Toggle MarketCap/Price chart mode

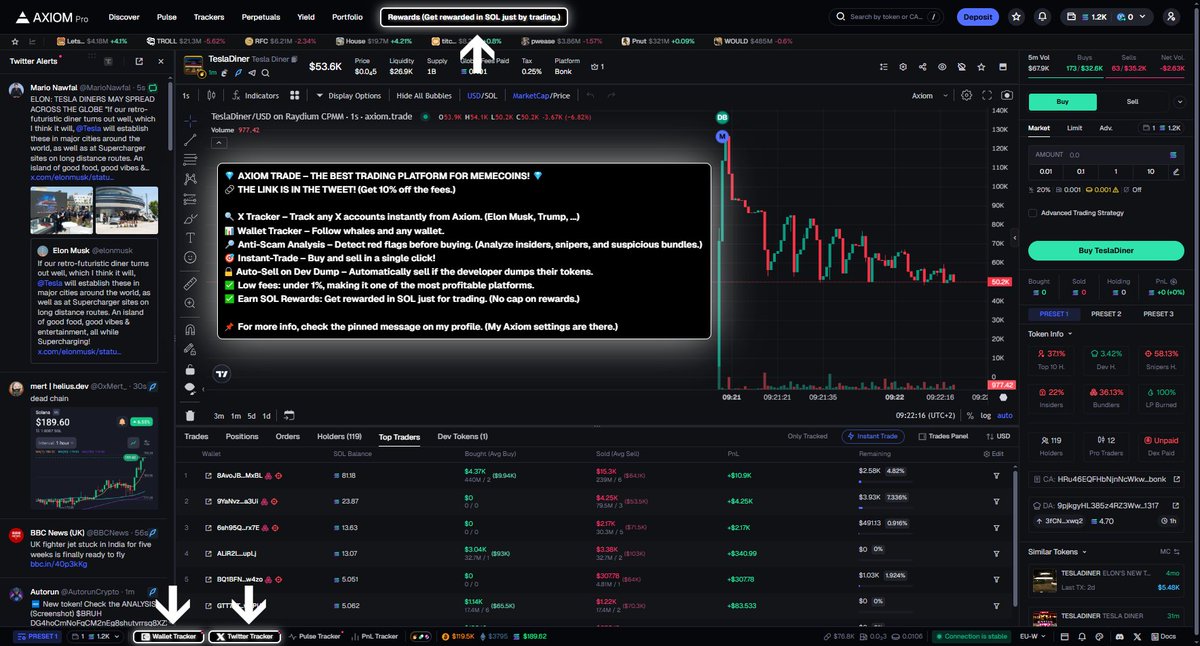click(541, 95)
